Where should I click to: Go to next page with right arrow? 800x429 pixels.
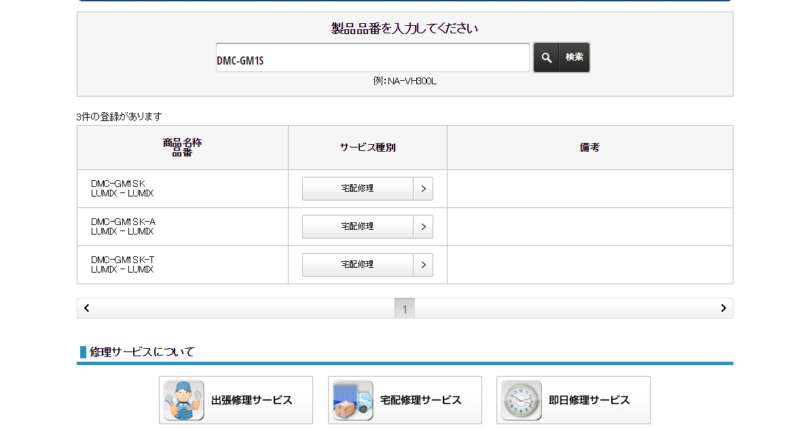pyautogui.click(x=723, y=308)
